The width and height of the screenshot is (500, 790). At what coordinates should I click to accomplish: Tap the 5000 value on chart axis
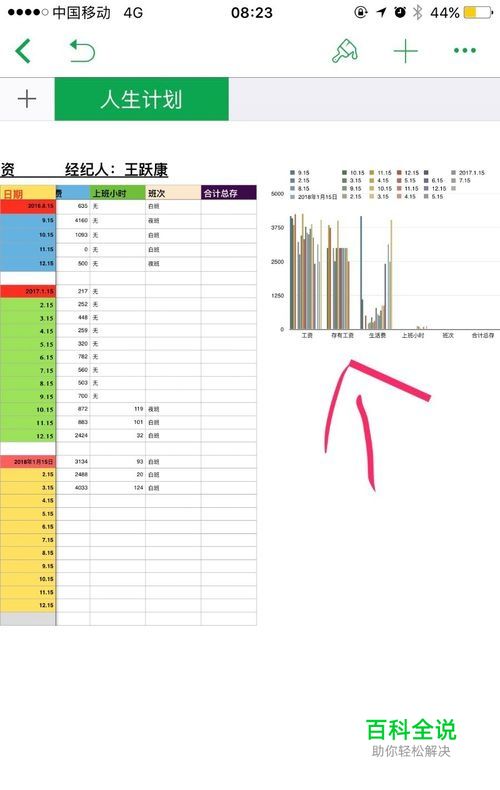pos(277,193)
